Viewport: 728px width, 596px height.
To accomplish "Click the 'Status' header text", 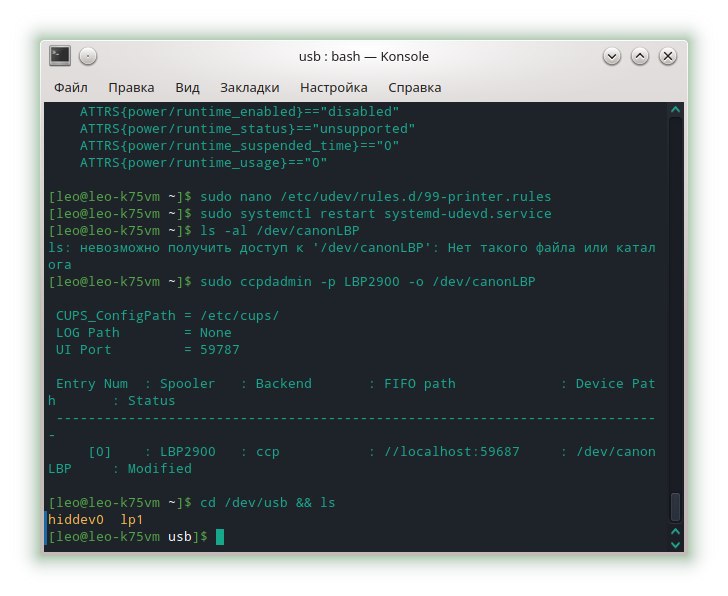I will (x=151, y=401).
